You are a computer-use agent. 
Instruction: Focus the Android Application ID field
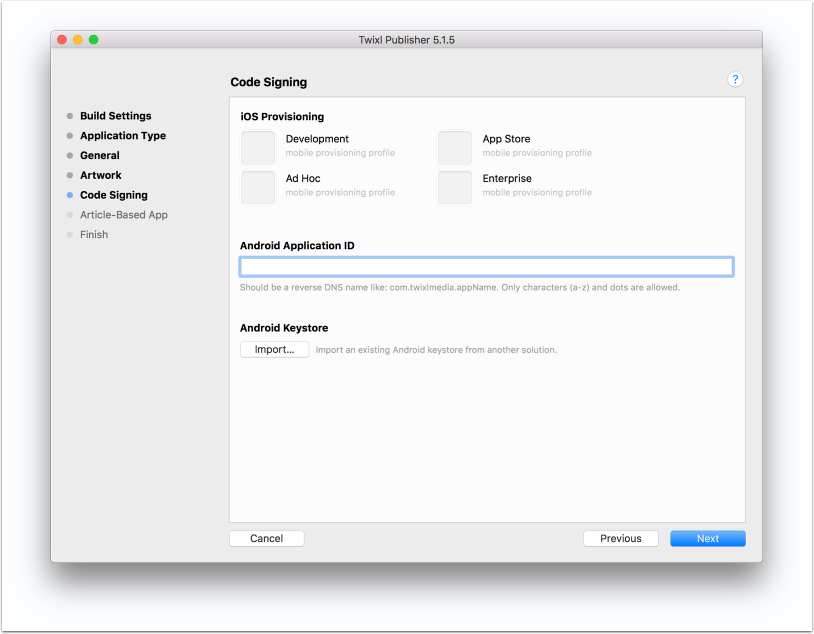[x=486, y=266]
